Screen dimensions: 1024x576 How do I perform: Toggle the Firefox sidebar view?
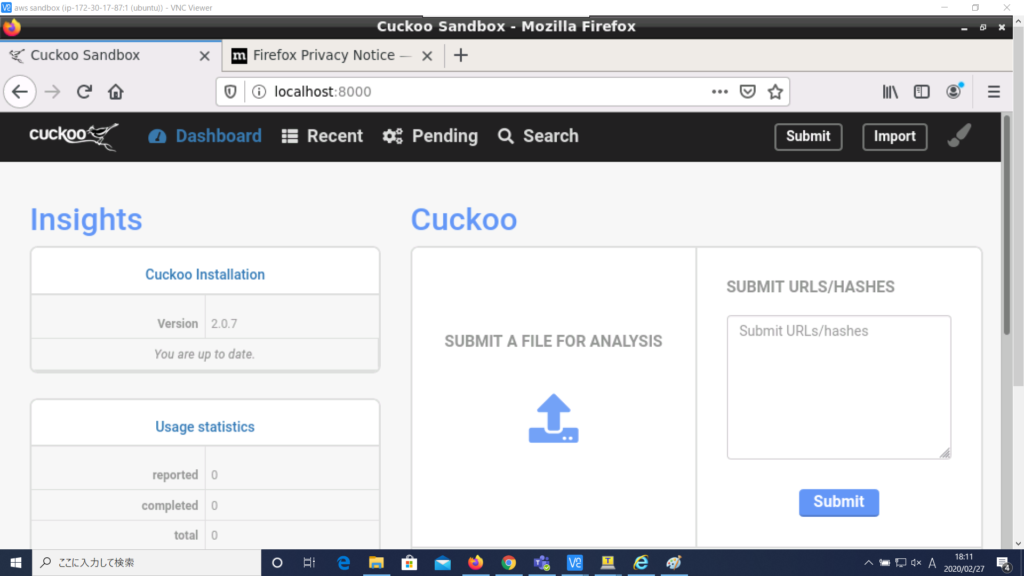[921, 91]
